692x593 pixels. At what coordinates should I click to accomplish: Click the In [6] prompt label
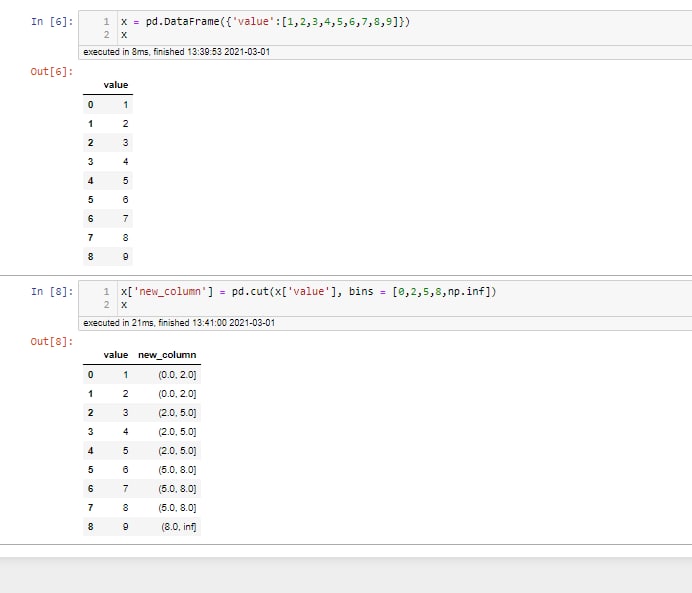52,22
